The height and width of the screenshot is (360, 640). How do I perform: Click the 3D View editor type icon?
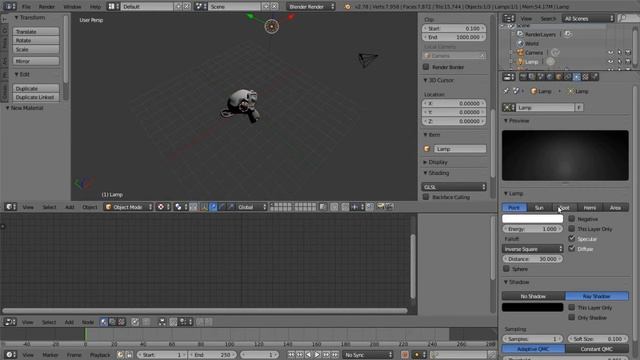[x=10, y=207]
